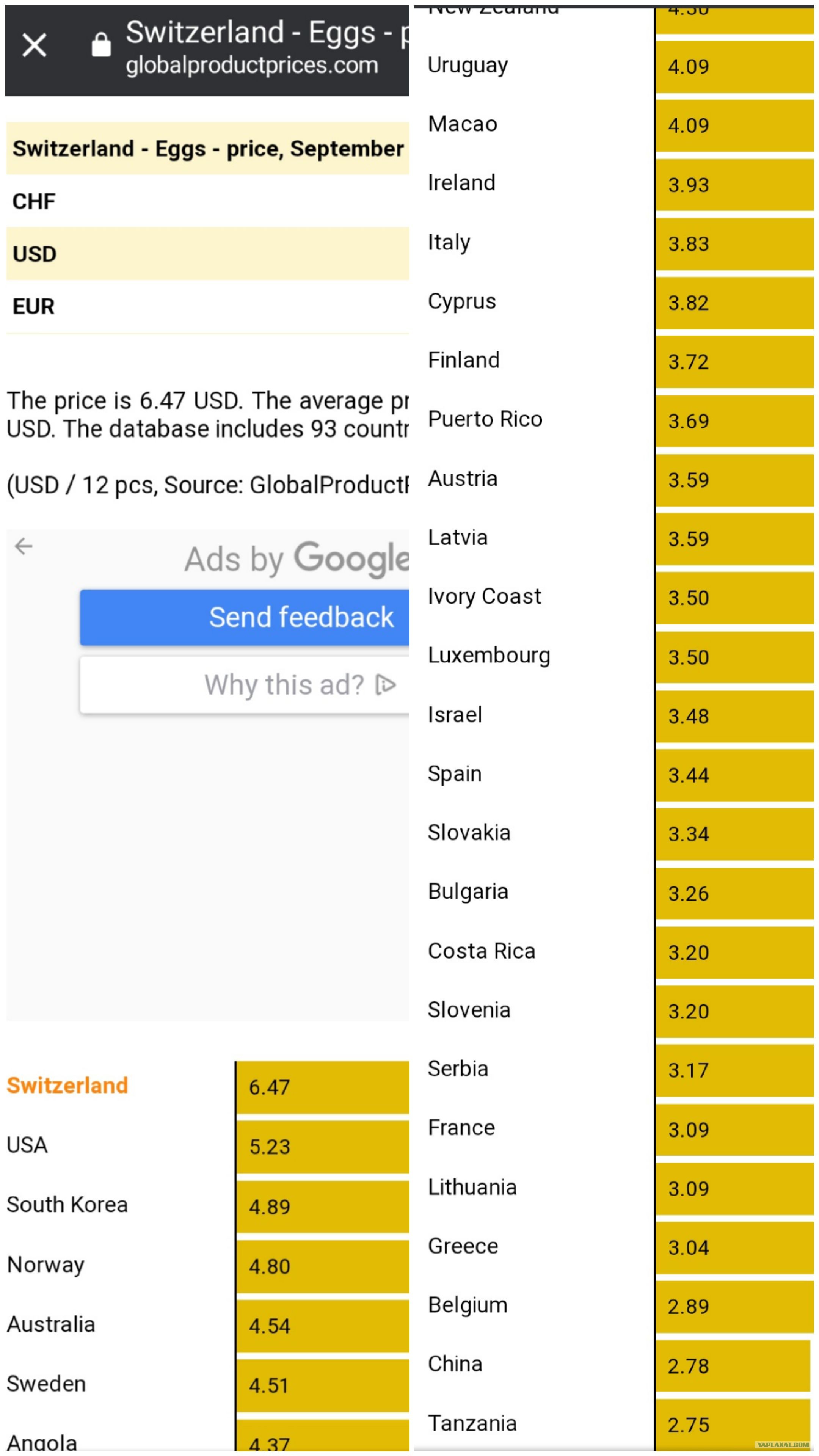Image resolution: width=819 pixels, height=1456 pixels.
Task: Tap the padlock site security icon
Action: 101,44
